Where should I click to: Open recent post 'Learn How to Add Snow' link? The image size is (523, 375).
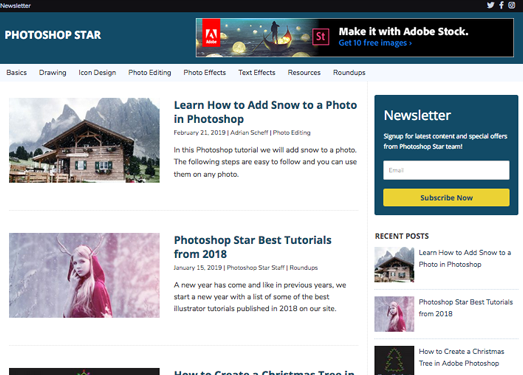point(465,258)
